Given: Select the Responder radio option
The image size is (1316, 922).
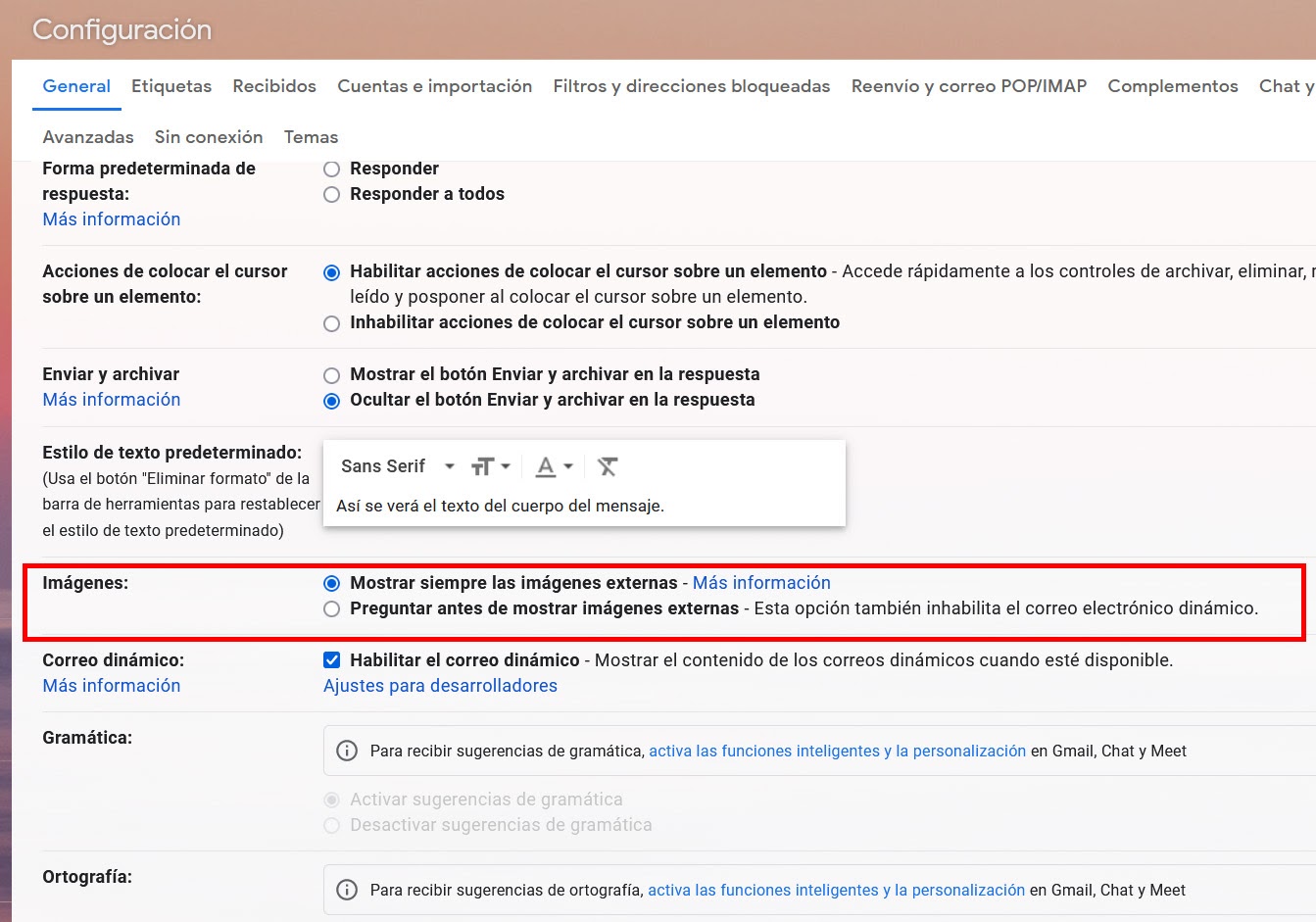Looking at the screenshot, I should click(332, 170).
